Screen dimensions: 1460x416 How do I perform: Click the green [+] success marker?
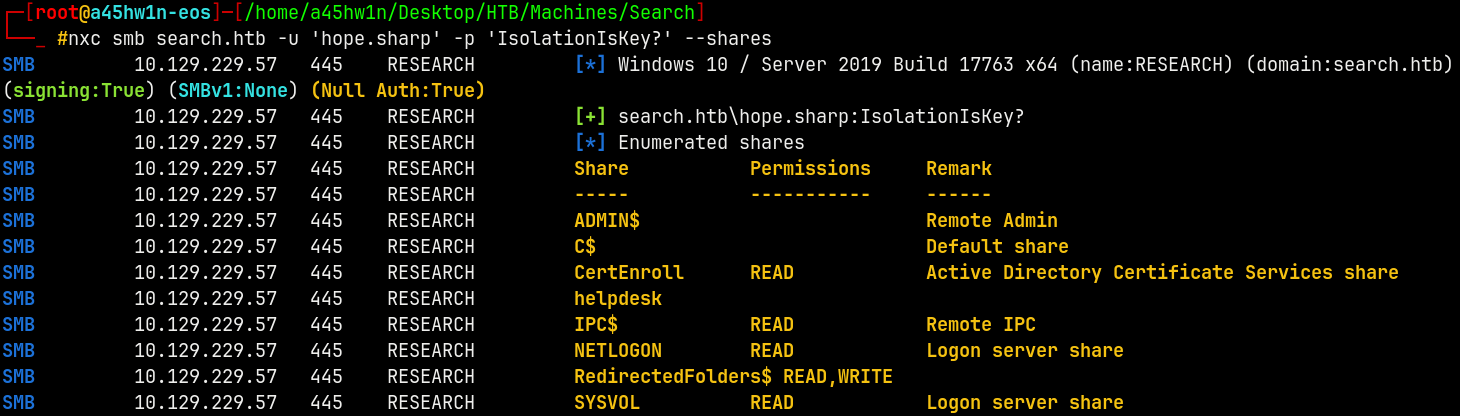(590, 117)
